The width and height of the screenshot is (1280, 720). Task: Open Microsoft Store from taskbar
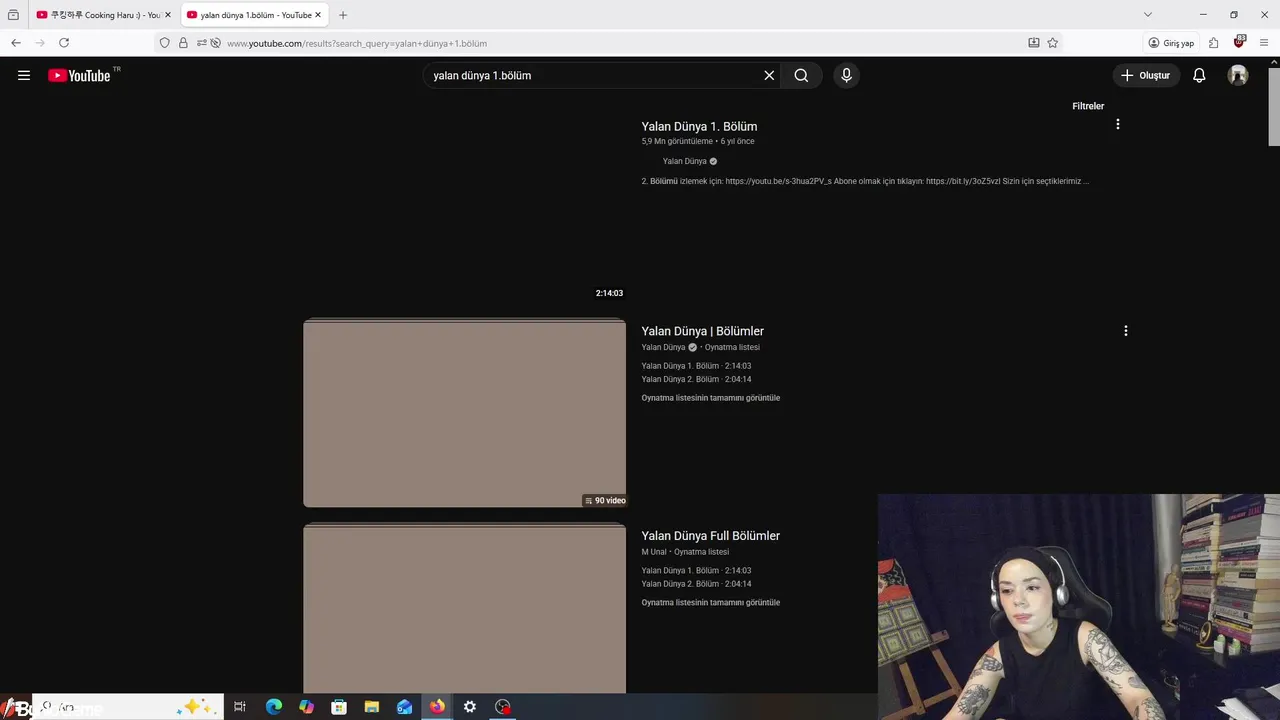pyautogui.click(x=339, y=707)
